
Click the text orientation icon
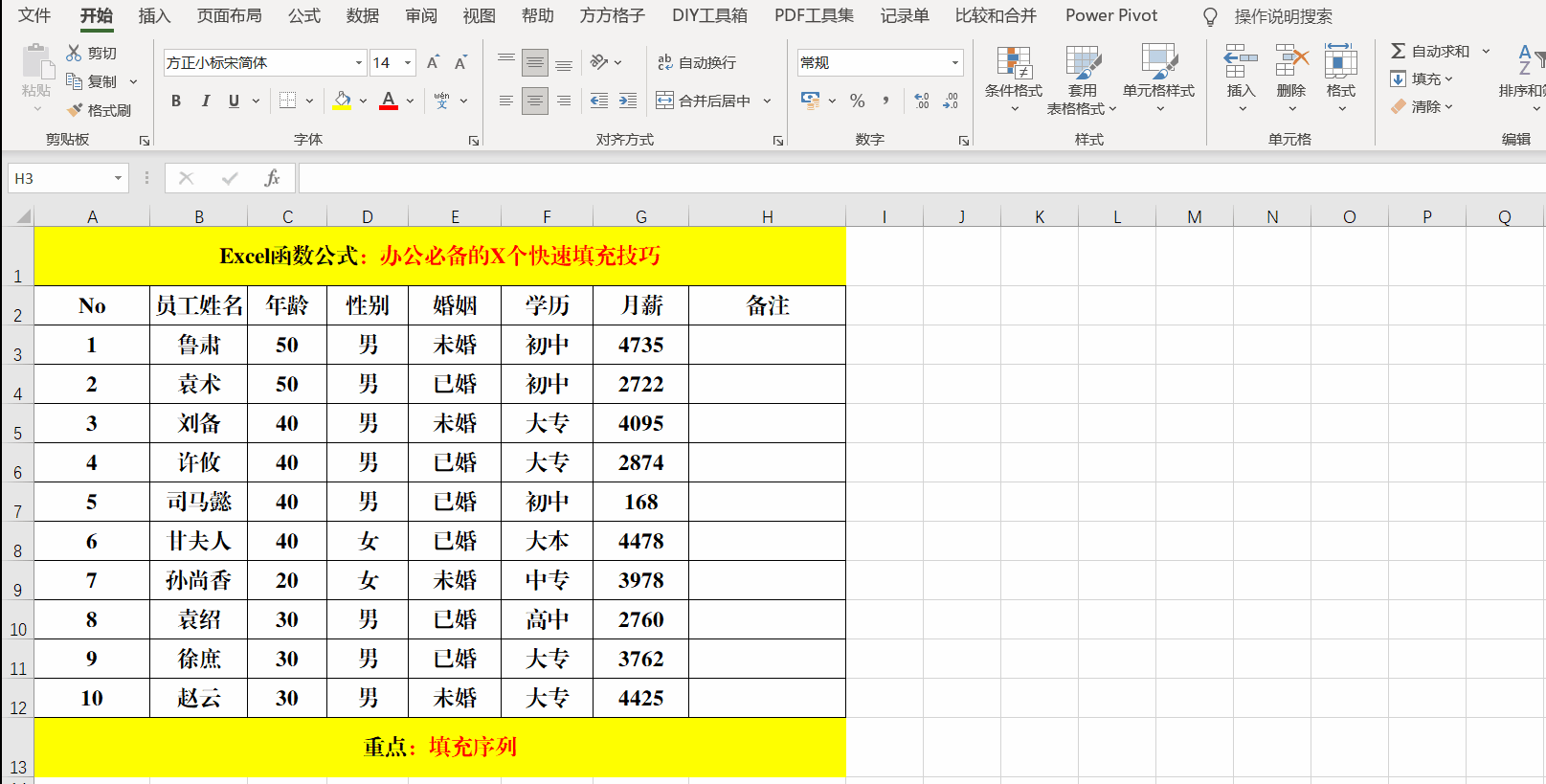(x=599, y=62)
